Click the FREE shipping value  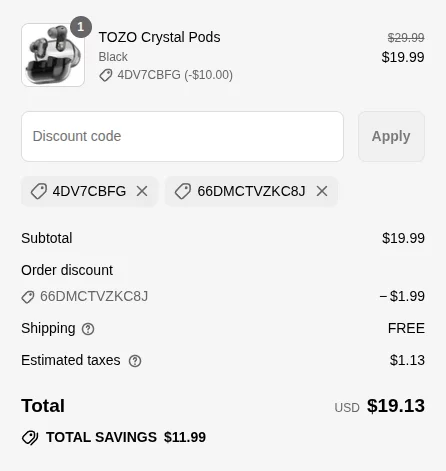(406, 328)
